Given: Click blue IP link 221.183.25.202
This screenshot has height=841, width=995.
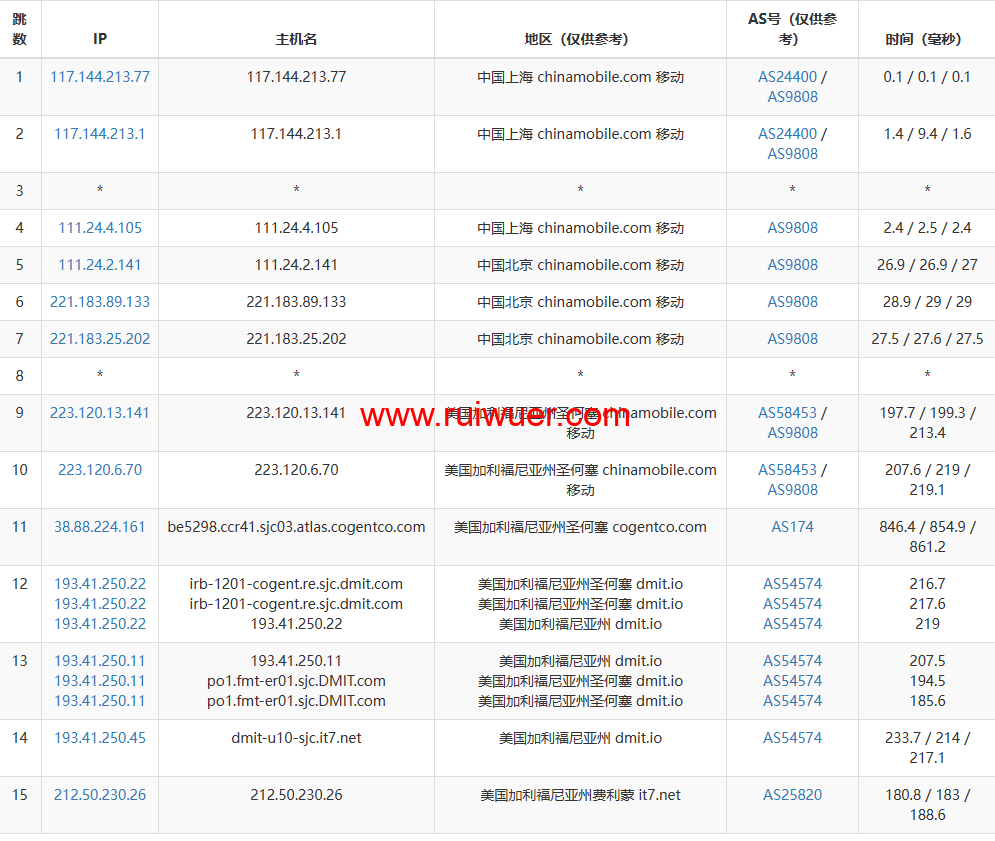Looking at the screenshot, I should pos(100,339).
